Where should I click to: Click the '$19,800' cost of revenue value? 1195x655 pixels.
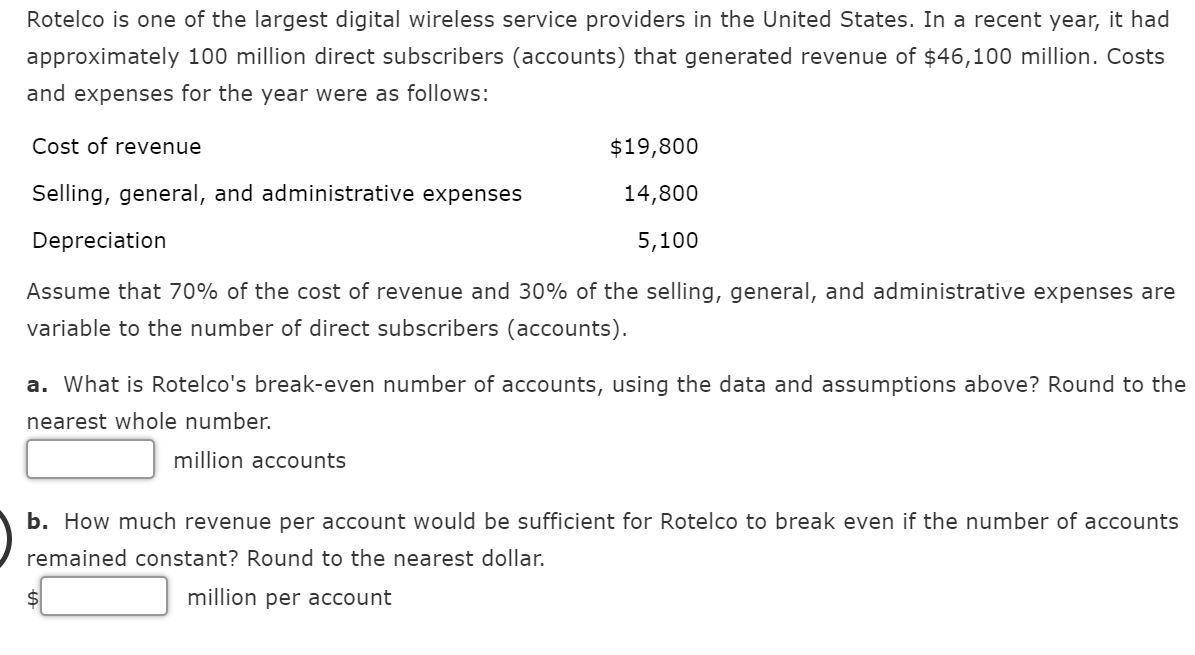point(653,146)
